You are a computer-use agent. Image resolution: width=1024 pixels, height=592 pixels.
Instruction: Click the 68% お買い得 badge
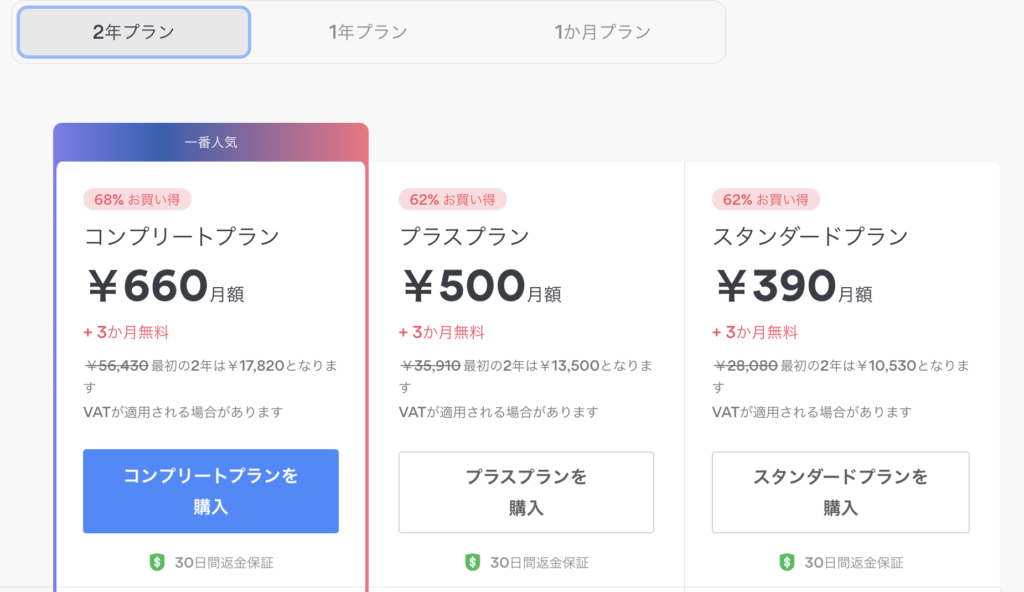pos(137,199)
